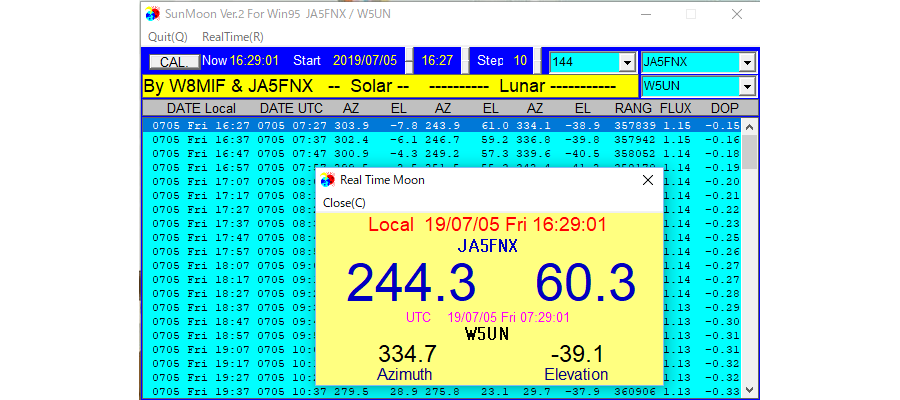Open the JA5FNX station dropdown
This screenshot has width=900, height=400.
[747, 62]
